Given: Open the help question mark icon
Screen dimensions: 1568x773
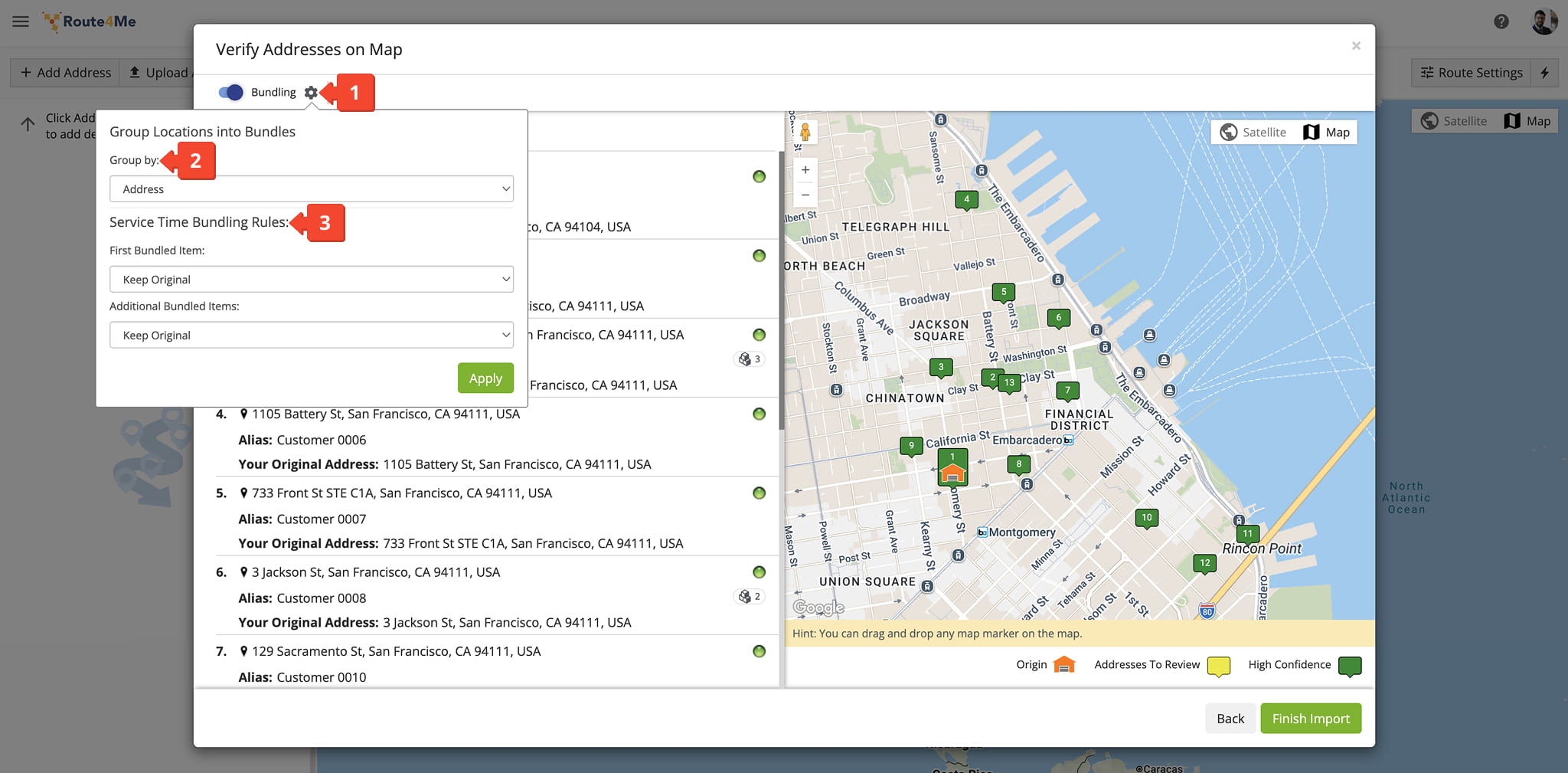Looking at the screenshot, I should [1501, 21].
